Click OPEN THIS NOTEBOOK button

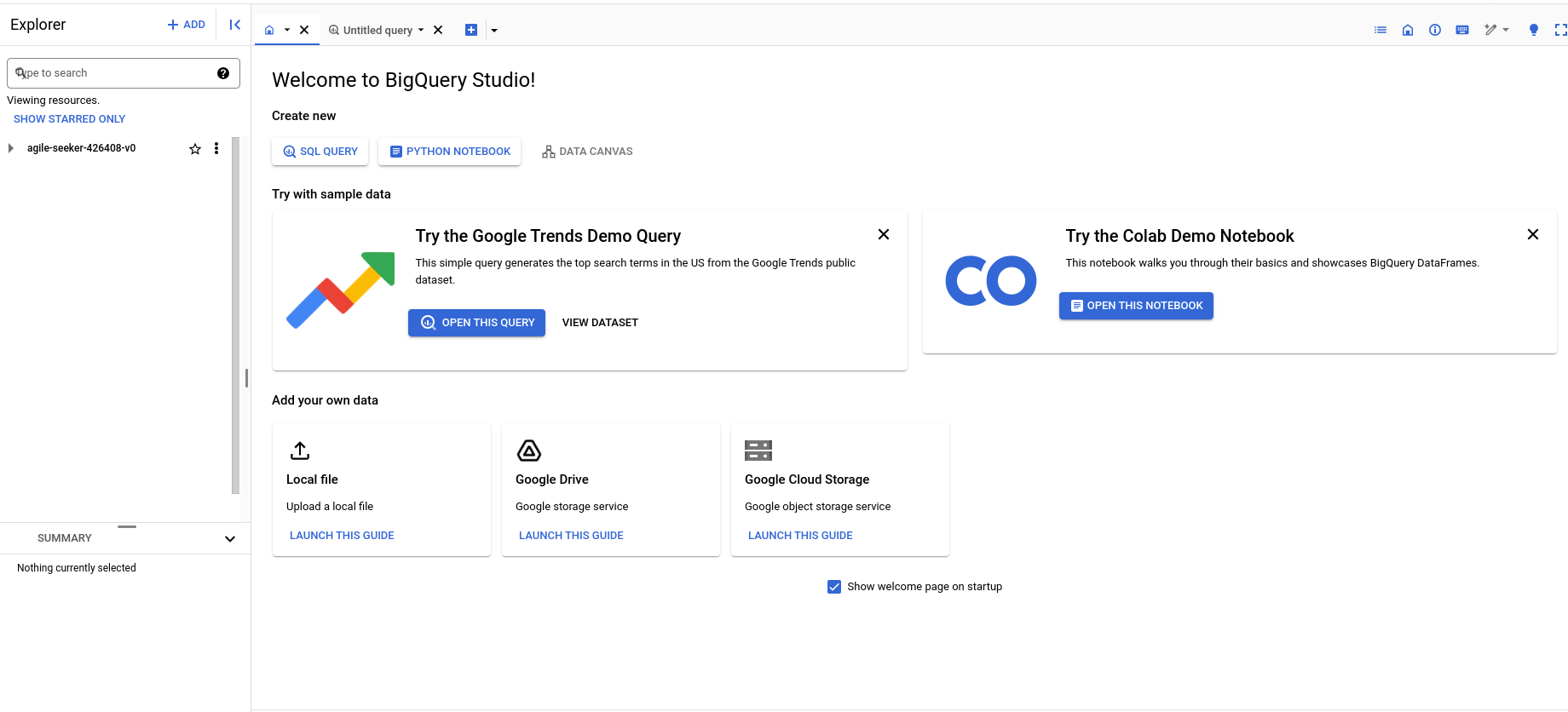(x=1136, y=306)
